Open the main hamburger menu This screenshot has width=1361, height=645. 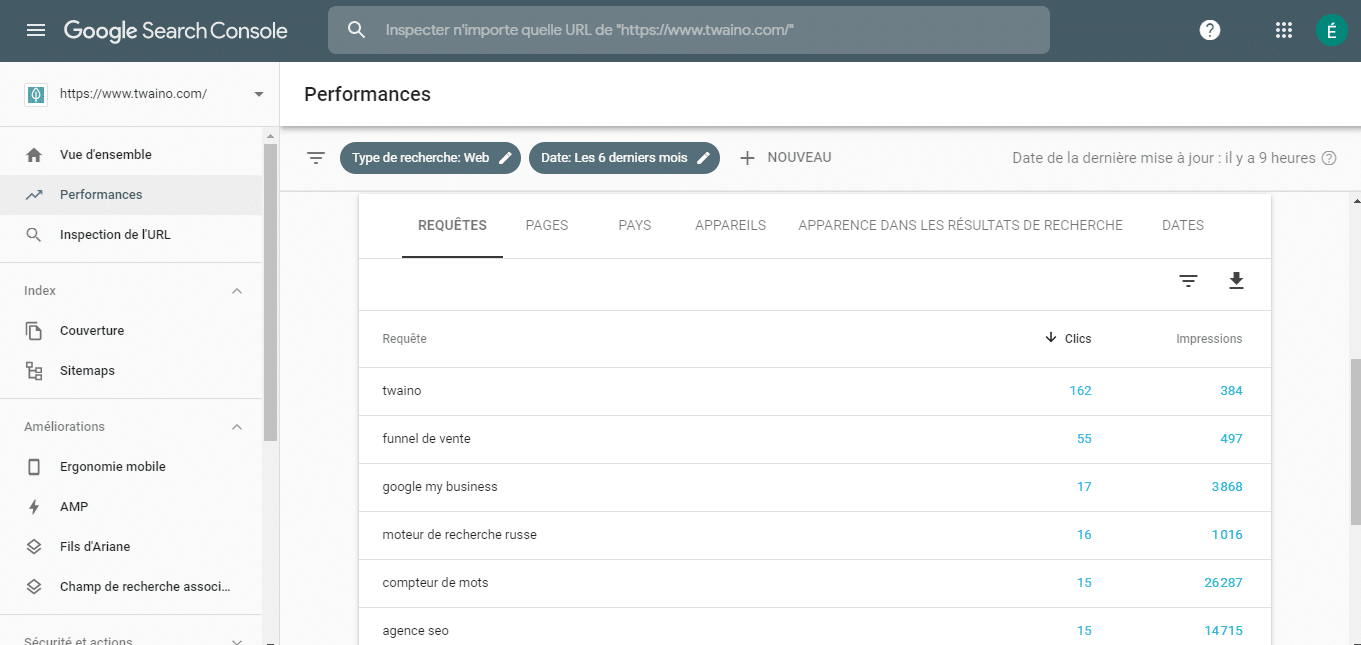[x=36, y=30]
